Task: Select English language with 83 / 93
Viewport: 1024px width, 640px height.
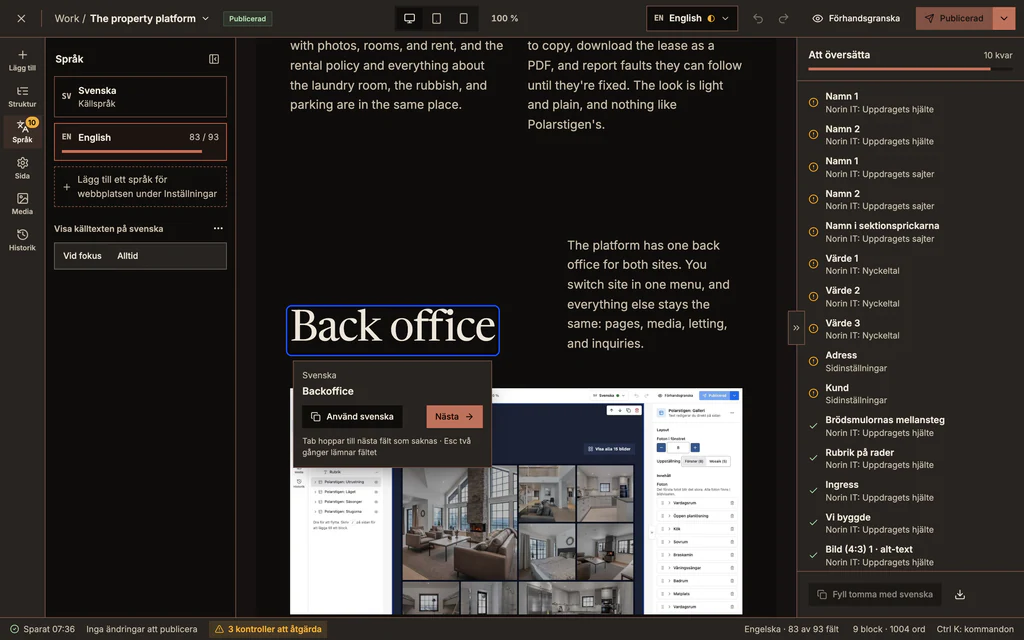Action: coord(140,142)
